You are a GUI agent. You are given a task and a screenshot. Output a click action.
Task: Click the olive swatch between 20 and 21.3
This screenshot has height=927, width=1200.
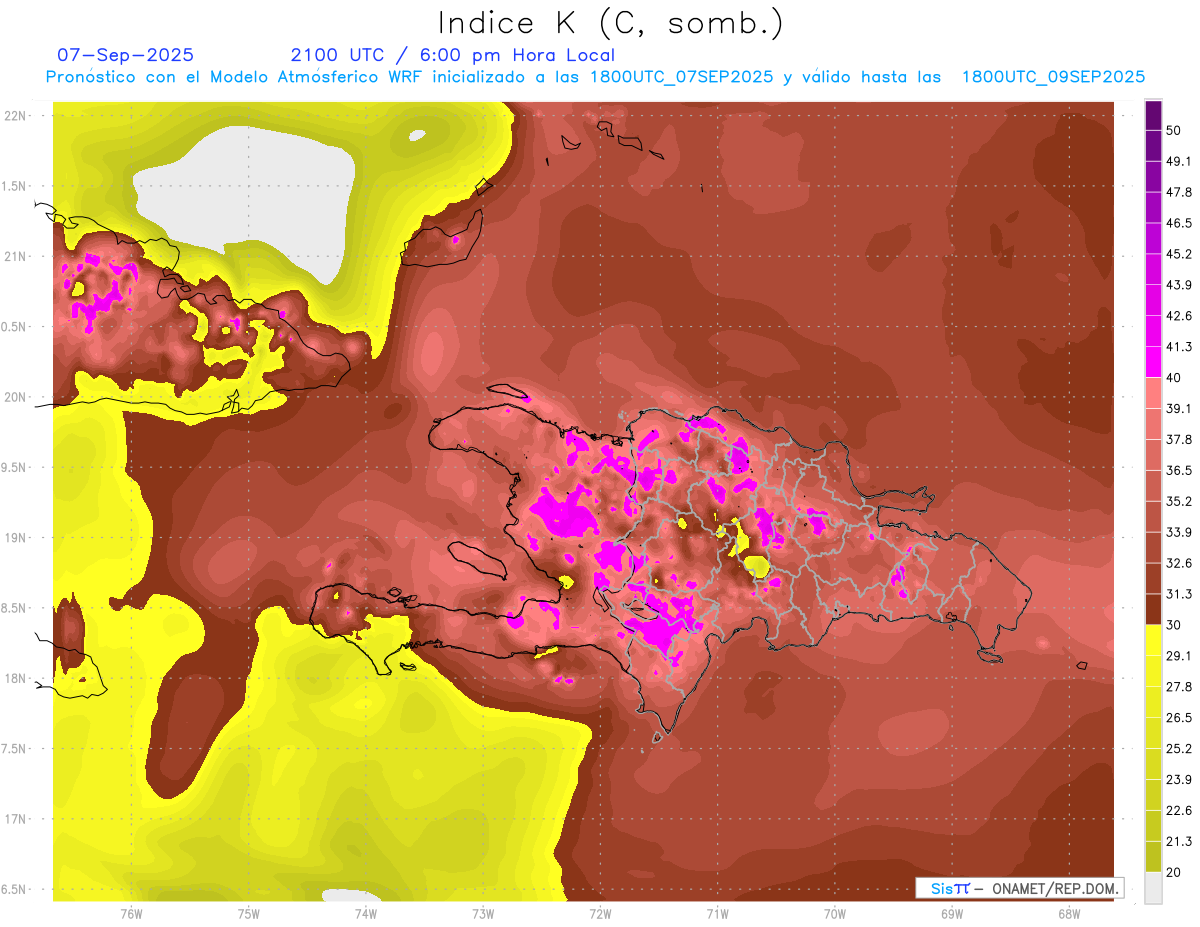[1153, 856]
